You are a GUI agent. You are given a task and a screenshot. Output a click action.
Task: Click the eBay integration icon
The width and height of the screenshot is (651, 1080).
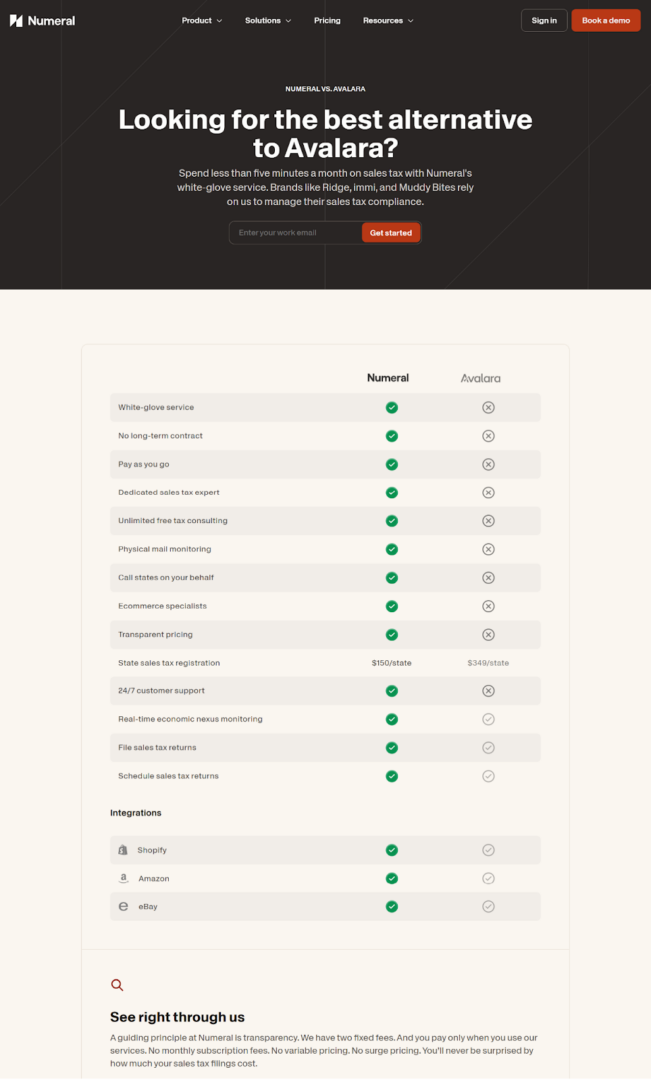tap(123, 906)
